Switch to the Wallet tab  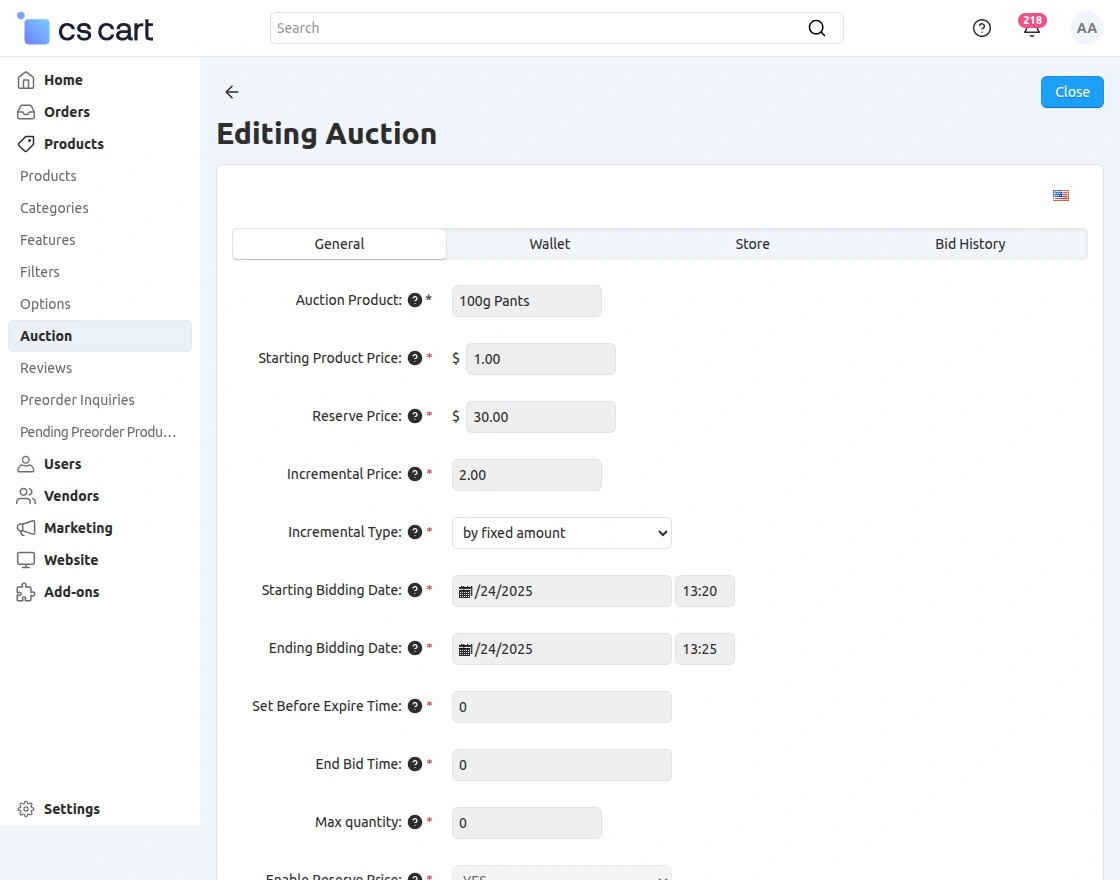pyautogui.click(x=549, y=243)
